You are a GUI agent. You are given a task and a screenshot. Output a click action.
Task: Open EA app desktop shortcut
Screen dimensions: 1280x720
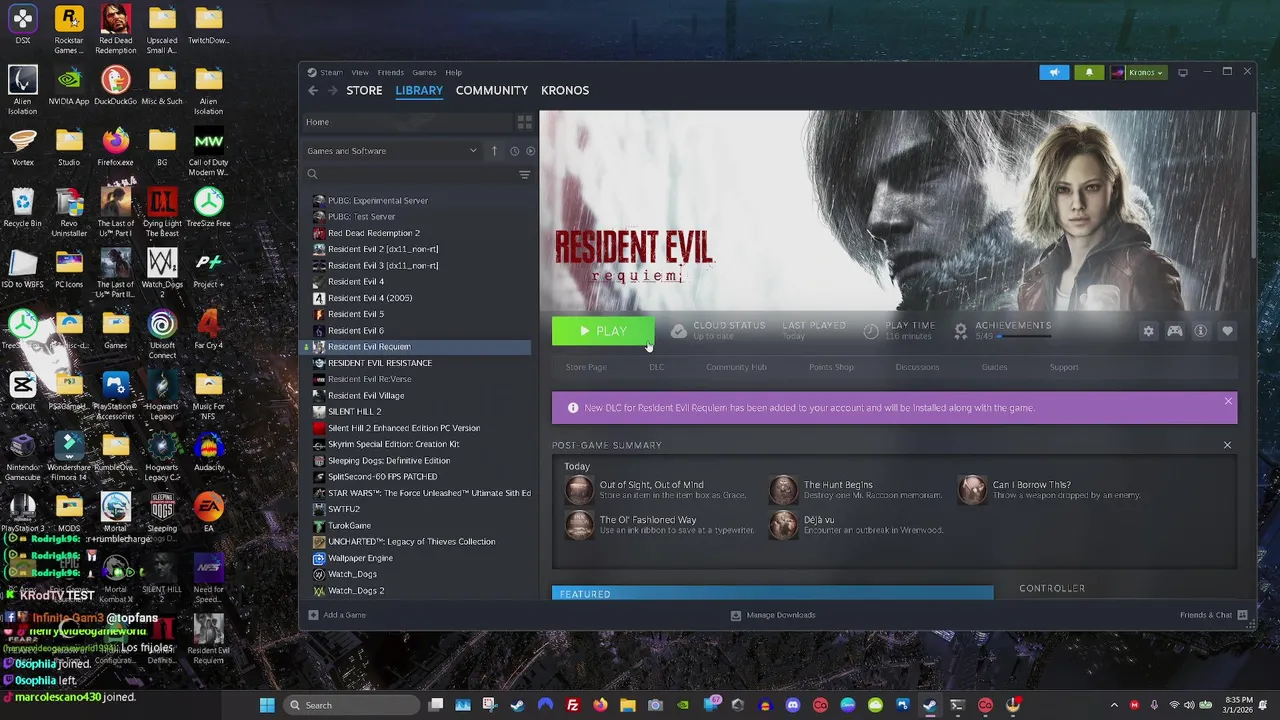pyautogui.click(x=208, y=512)
